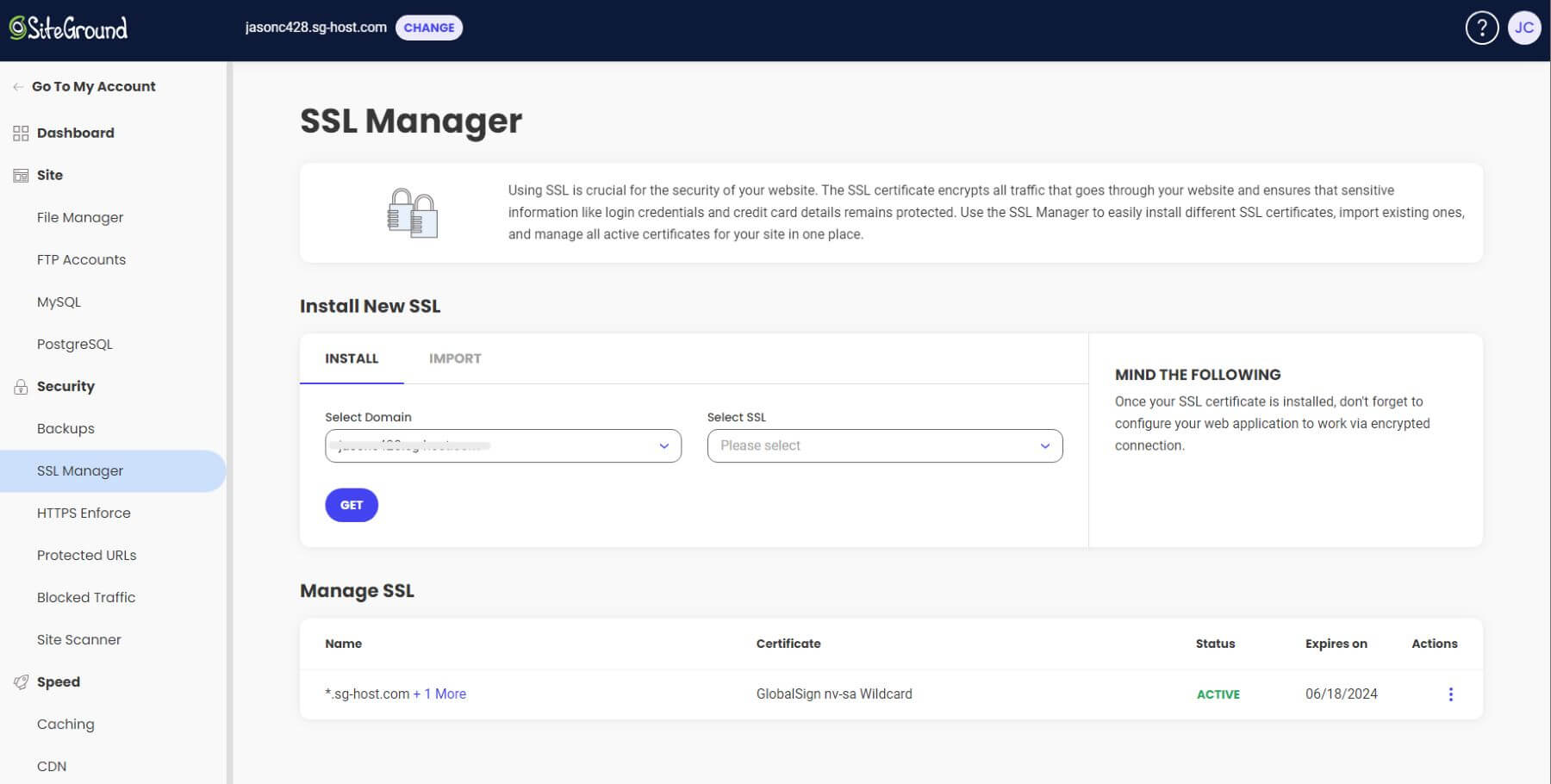Click the Dashboard grid icon
Screen dimensions: 1551x784
pyautogui.click(x=19, y=132)
